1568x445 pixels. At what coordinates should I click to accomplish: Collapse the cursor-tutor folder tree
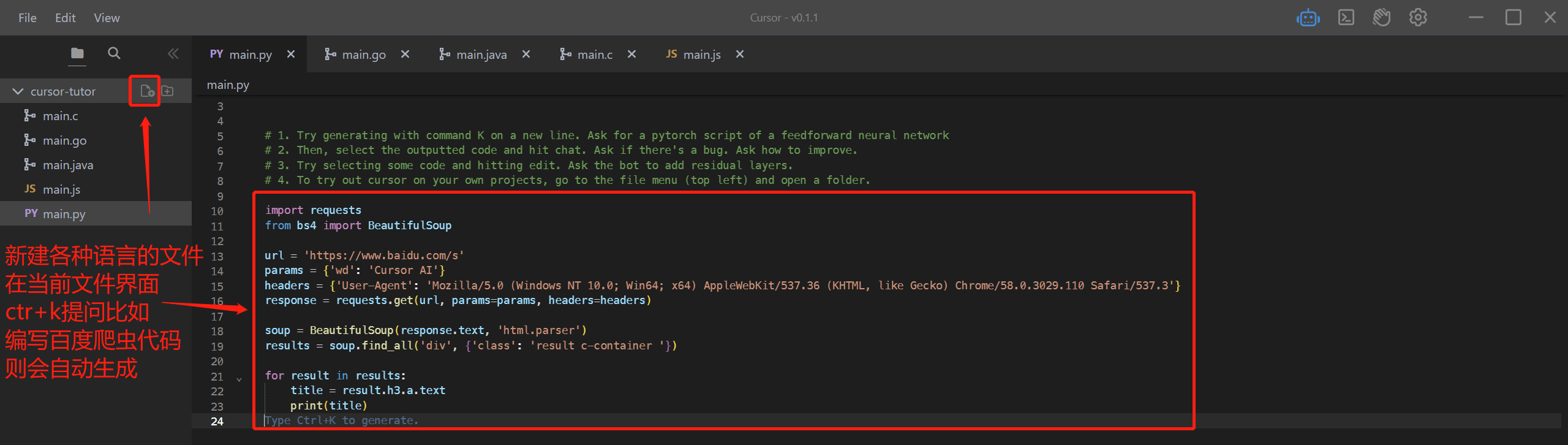point(18,91)
